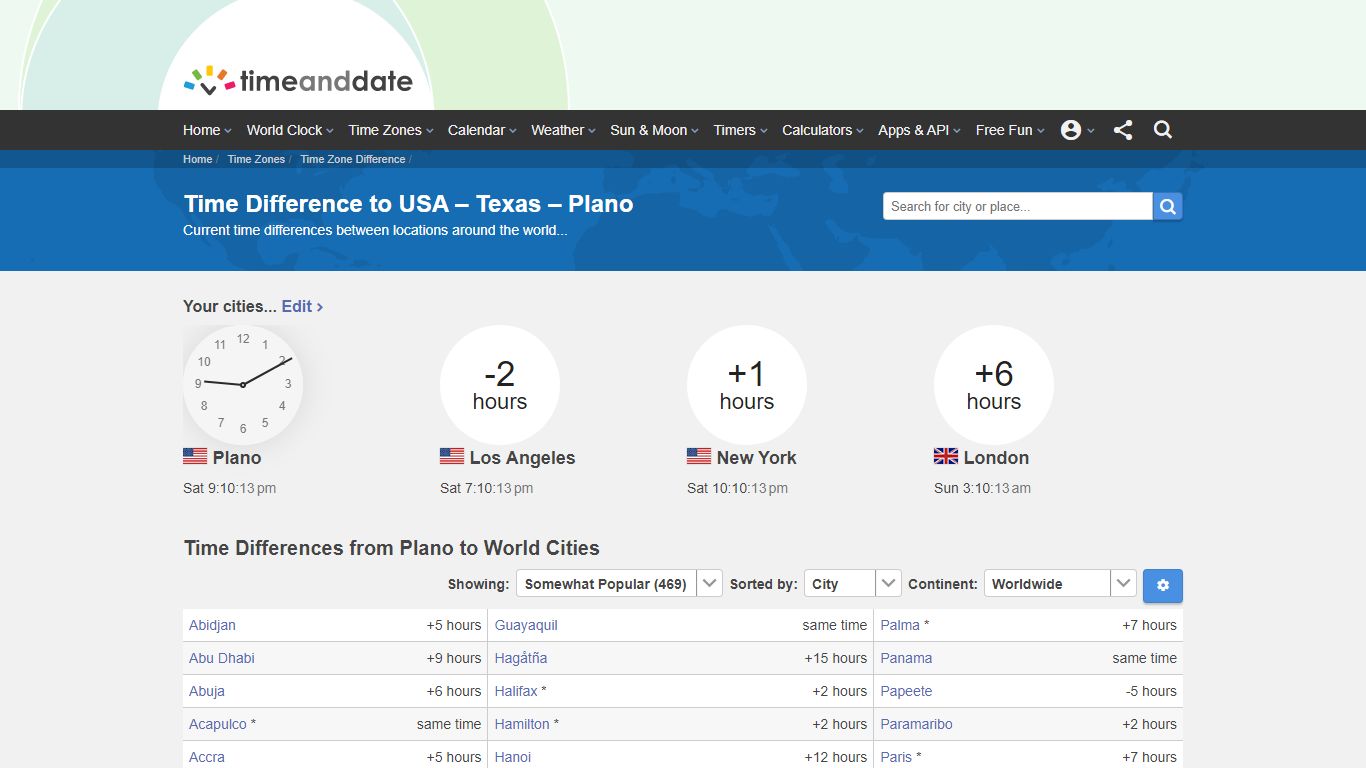Click the Time Zones breadcrumb

(x=256, y=159)
